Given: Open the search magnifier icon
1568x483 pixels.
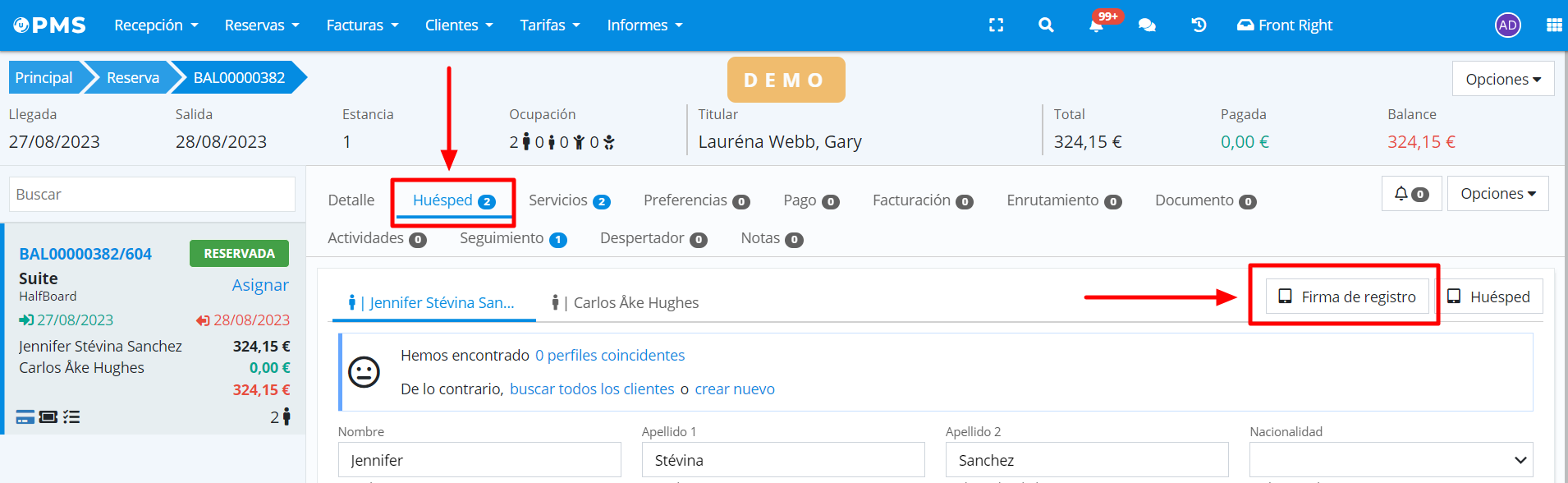Looking at the screenshot, I should pyautogui.click(x=1045, y=25).
